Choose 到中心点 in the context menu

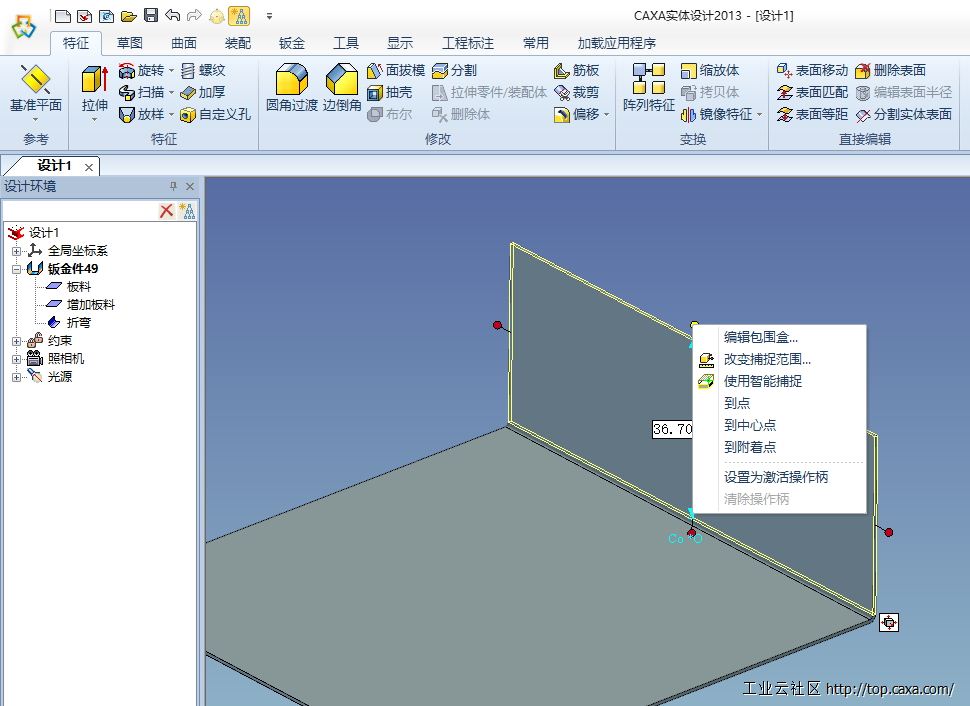(x=749, y=425)
